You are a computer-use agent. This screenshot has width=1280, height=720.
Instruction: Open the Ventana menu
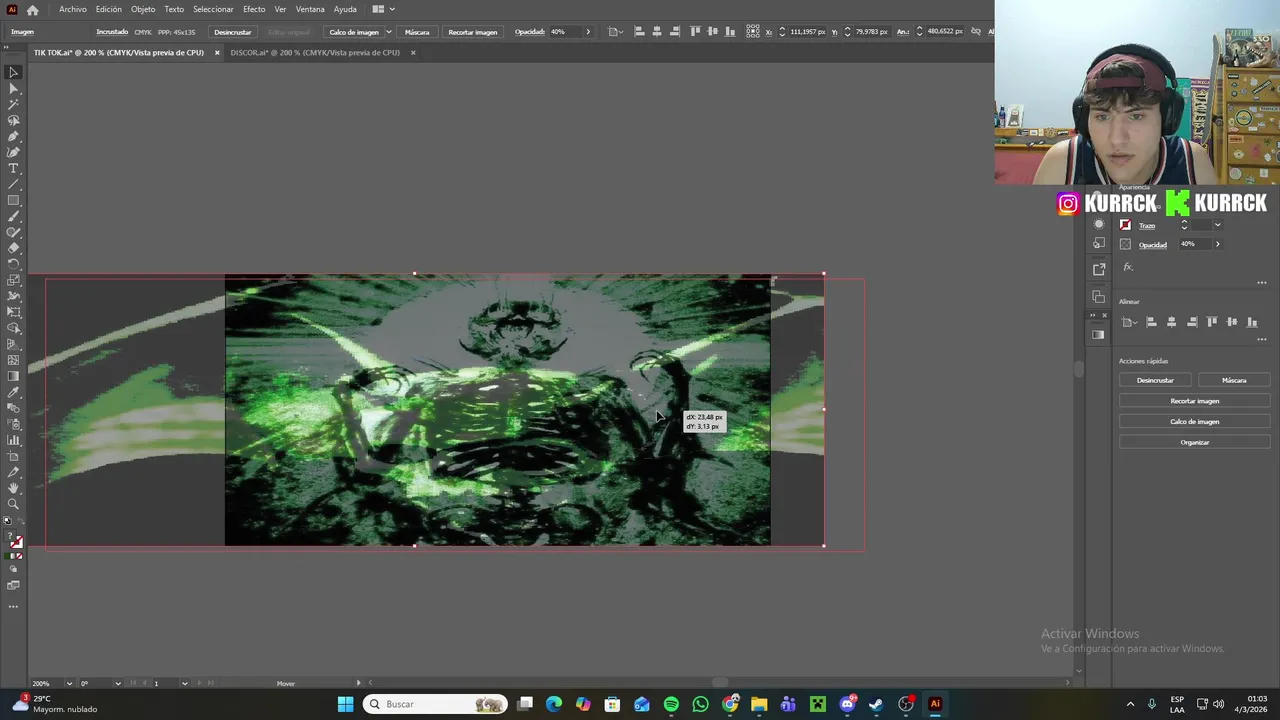click(310, 9)
